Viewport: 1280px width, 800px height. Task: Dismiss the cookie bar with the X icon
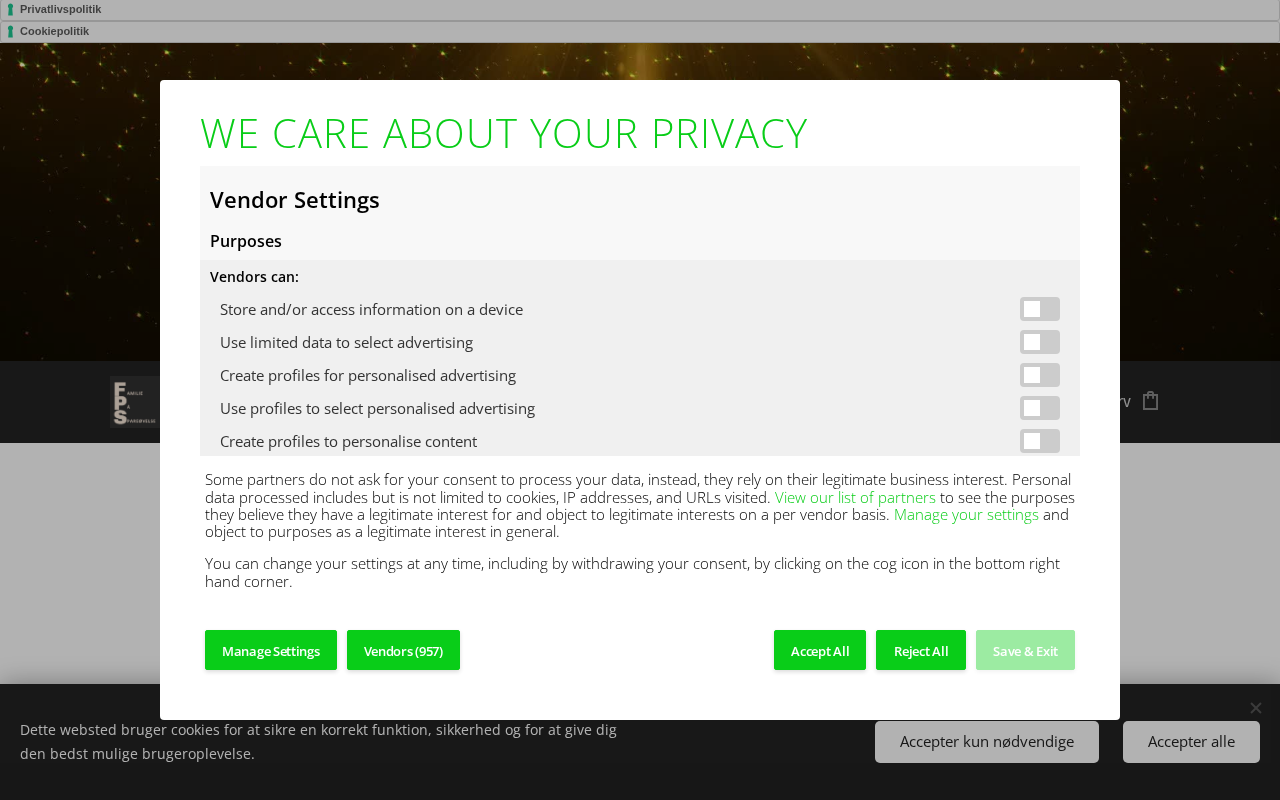[1255, 708]
